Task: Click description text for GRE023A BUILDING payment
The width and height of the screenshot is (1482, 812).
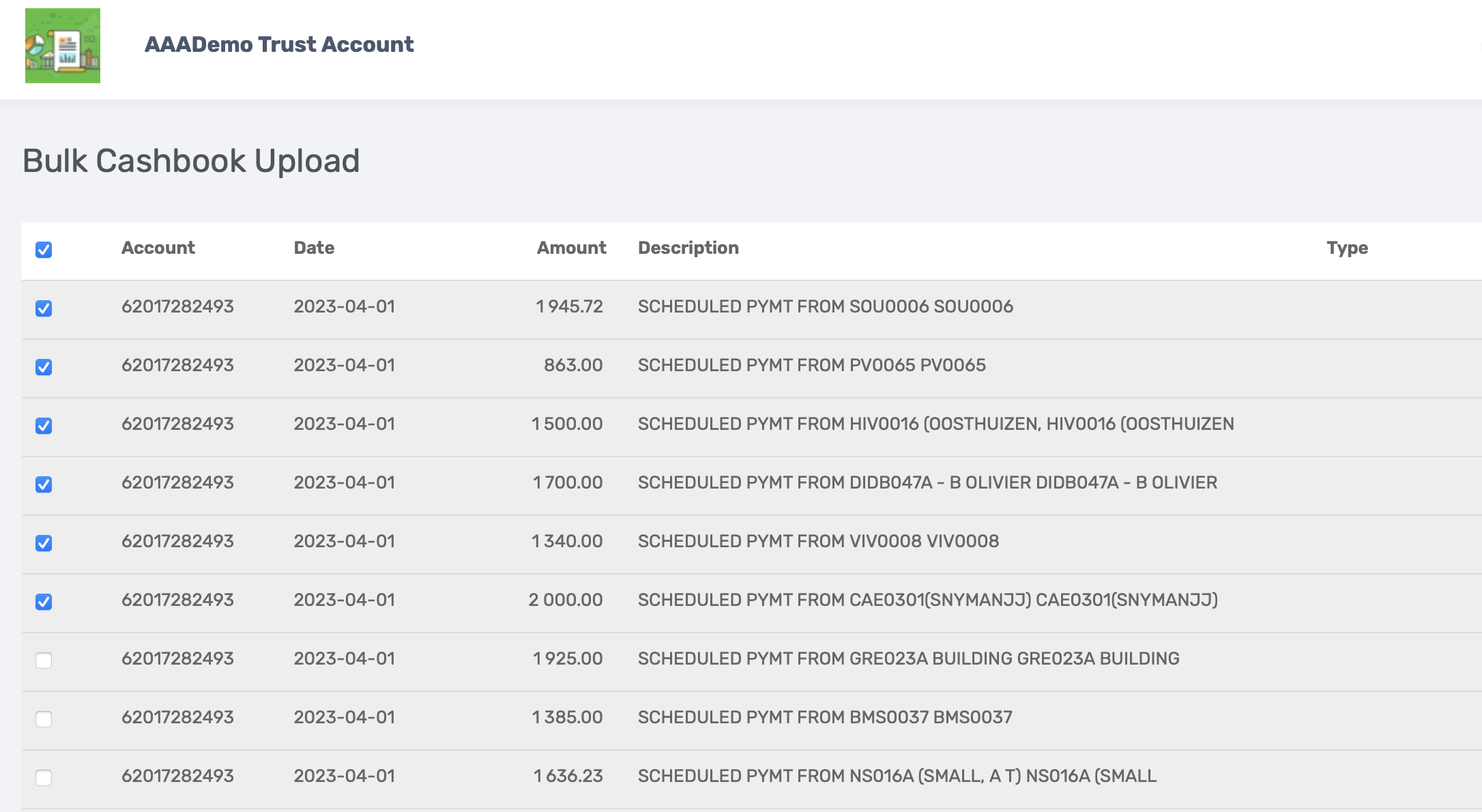Action: click(x=908, y=658)
